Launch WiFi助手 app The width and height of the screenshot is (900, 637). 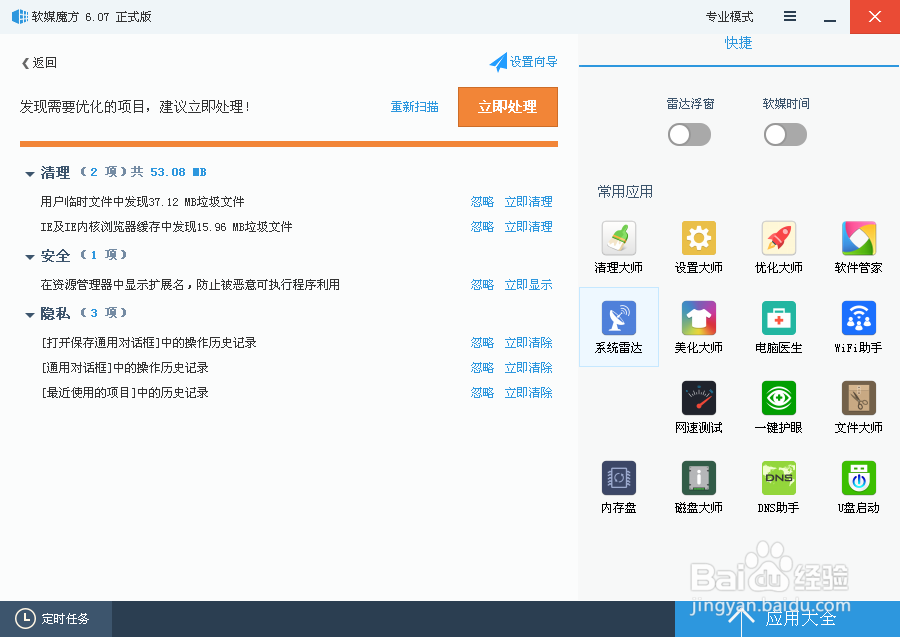(x=859, y=318)
